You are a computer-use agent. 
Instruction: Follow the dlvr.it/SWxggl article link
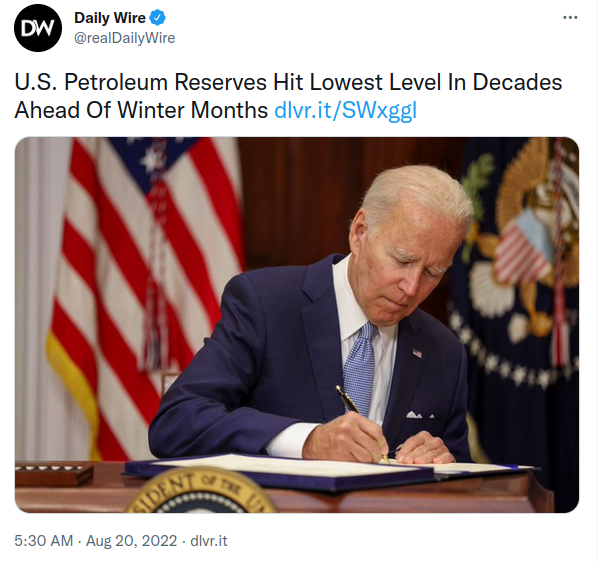[346, 110]
